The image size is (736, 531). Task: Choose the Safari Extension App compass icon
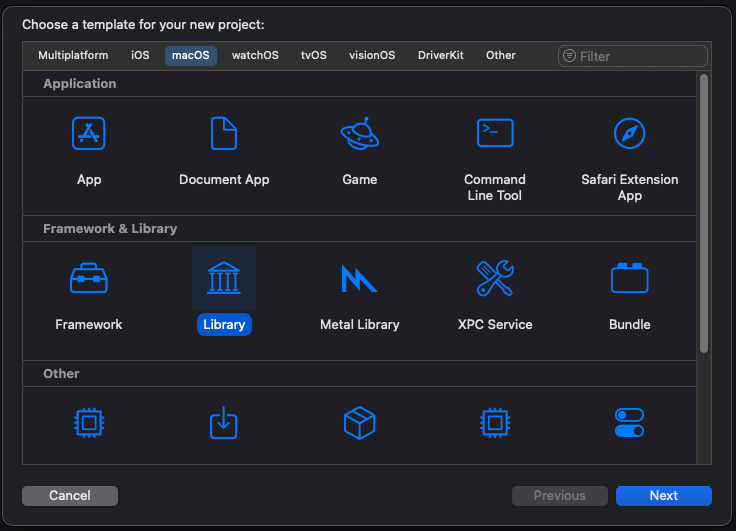(x=629, y=133)
